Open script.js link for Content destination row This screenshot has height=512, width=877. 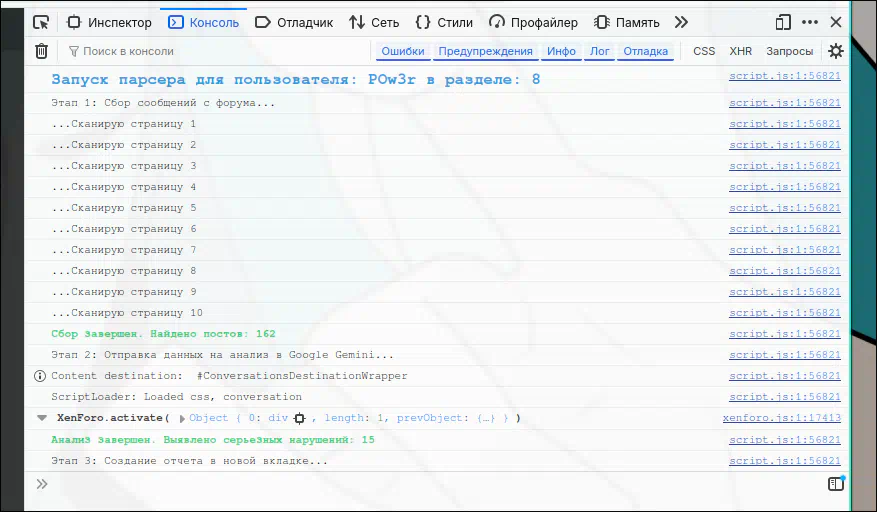(785, 376)
